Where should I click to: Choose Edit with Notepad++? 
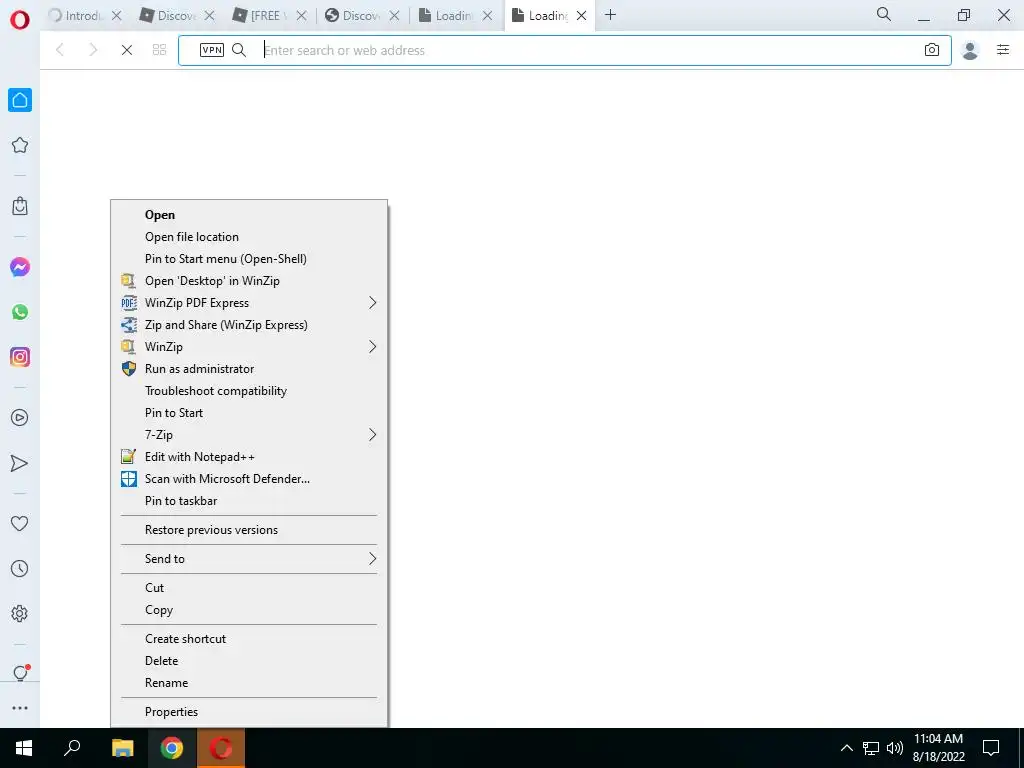click(249, 457)
